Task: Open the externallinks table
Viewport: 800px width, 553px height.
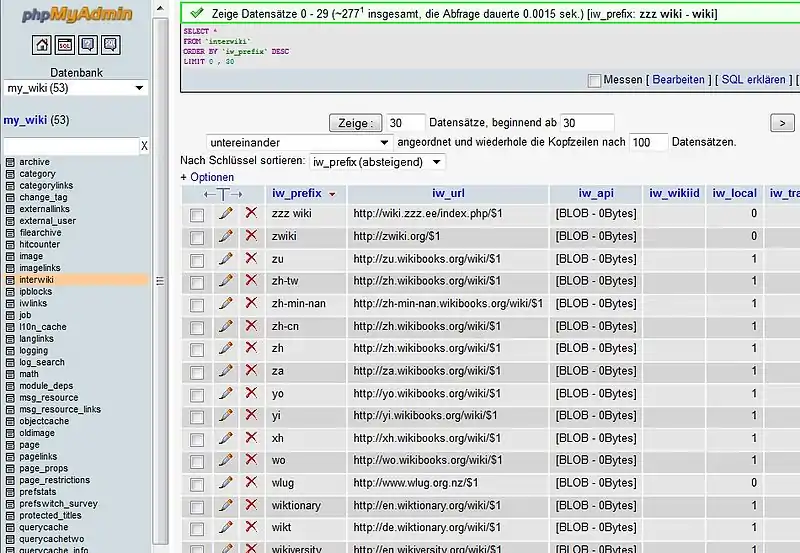Action: (x=44, y=209)
